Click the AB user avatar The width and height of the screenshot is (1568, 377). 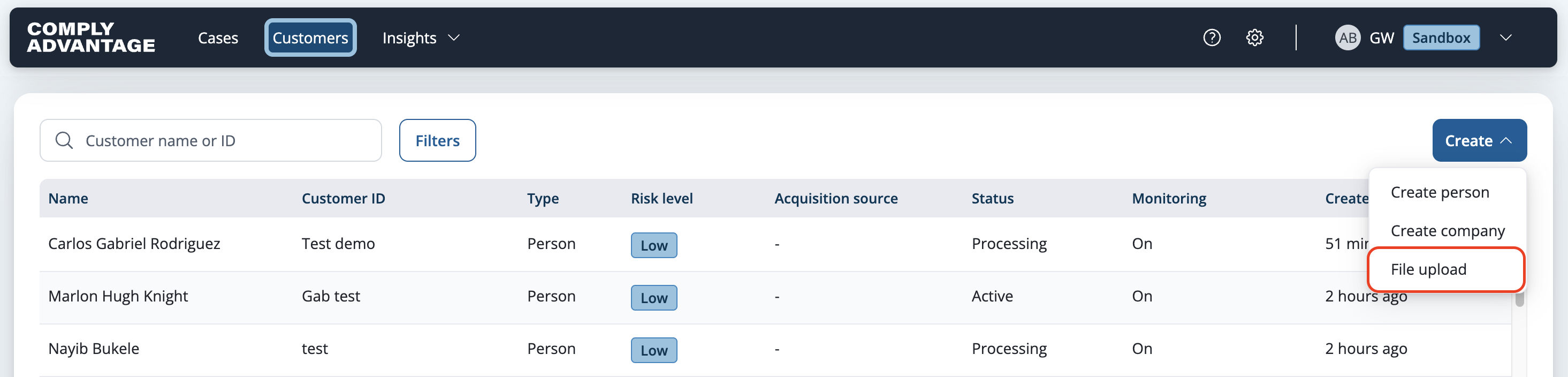pos(1348,38)
